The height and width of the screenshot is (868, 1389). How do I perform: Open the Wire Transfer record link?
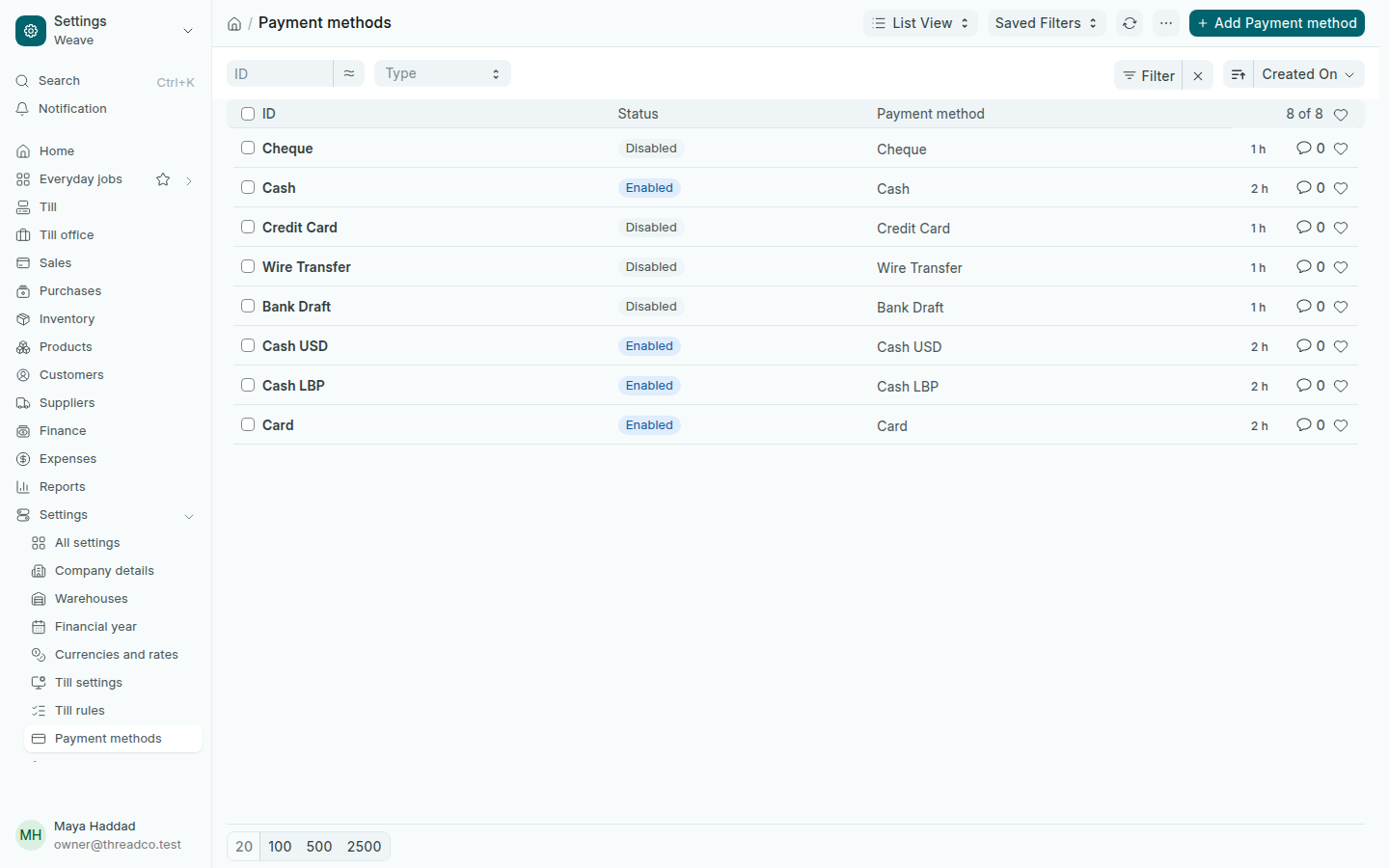click(x=307, y=267)
